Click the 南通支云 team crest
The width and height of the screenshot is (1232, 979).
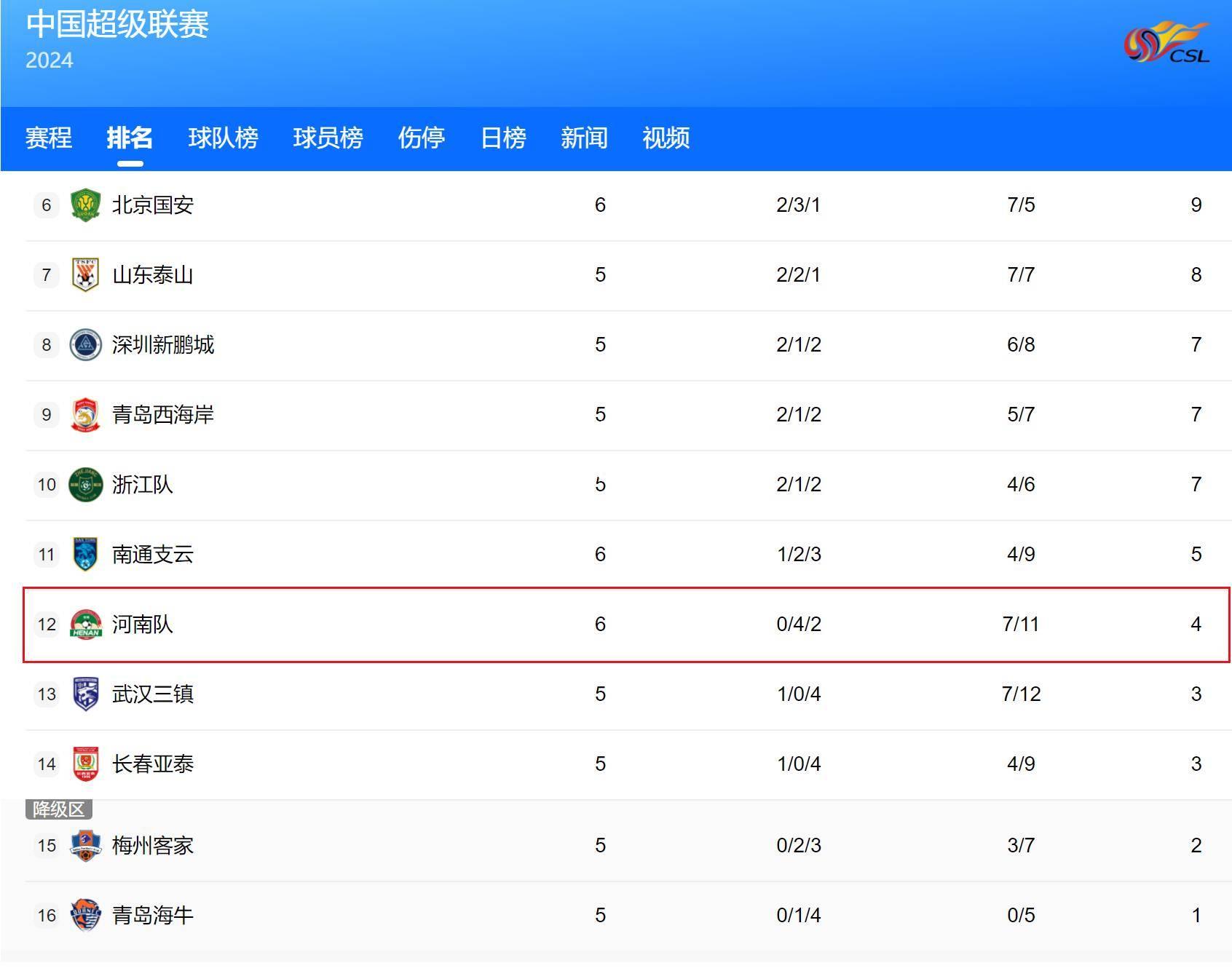pyautogui.click(x=85, y=554)
